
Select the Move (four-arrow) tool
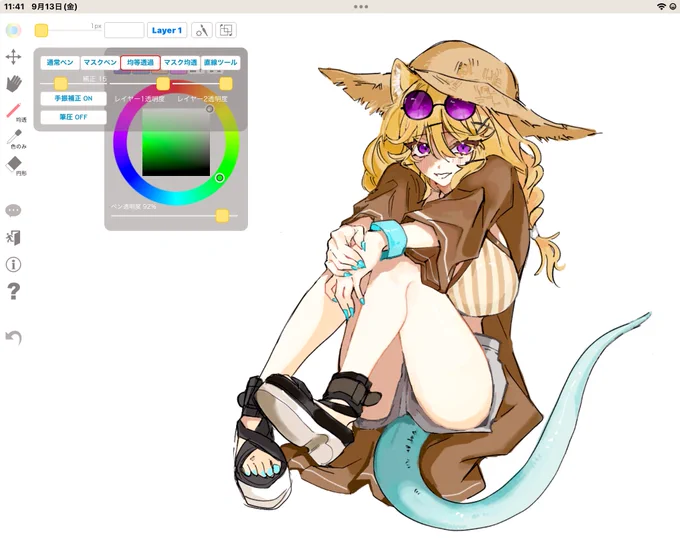tap(13, 57)
